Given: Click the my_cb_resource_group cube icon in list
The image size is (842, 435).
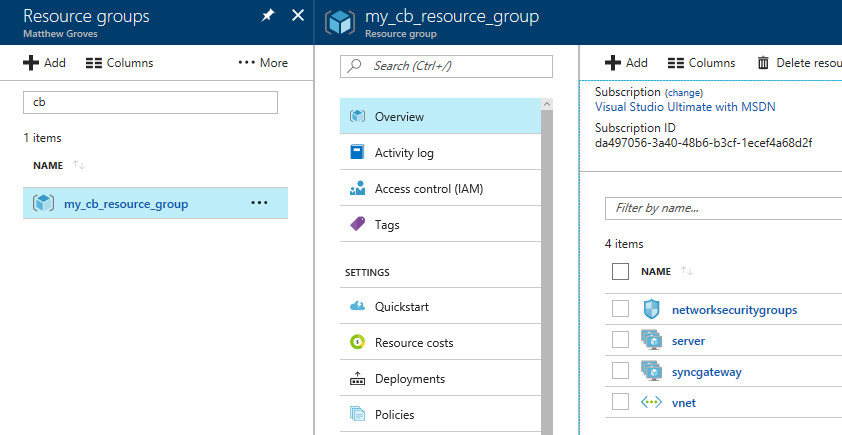Looking at the screenshot, I should click(x=43, y=203).
